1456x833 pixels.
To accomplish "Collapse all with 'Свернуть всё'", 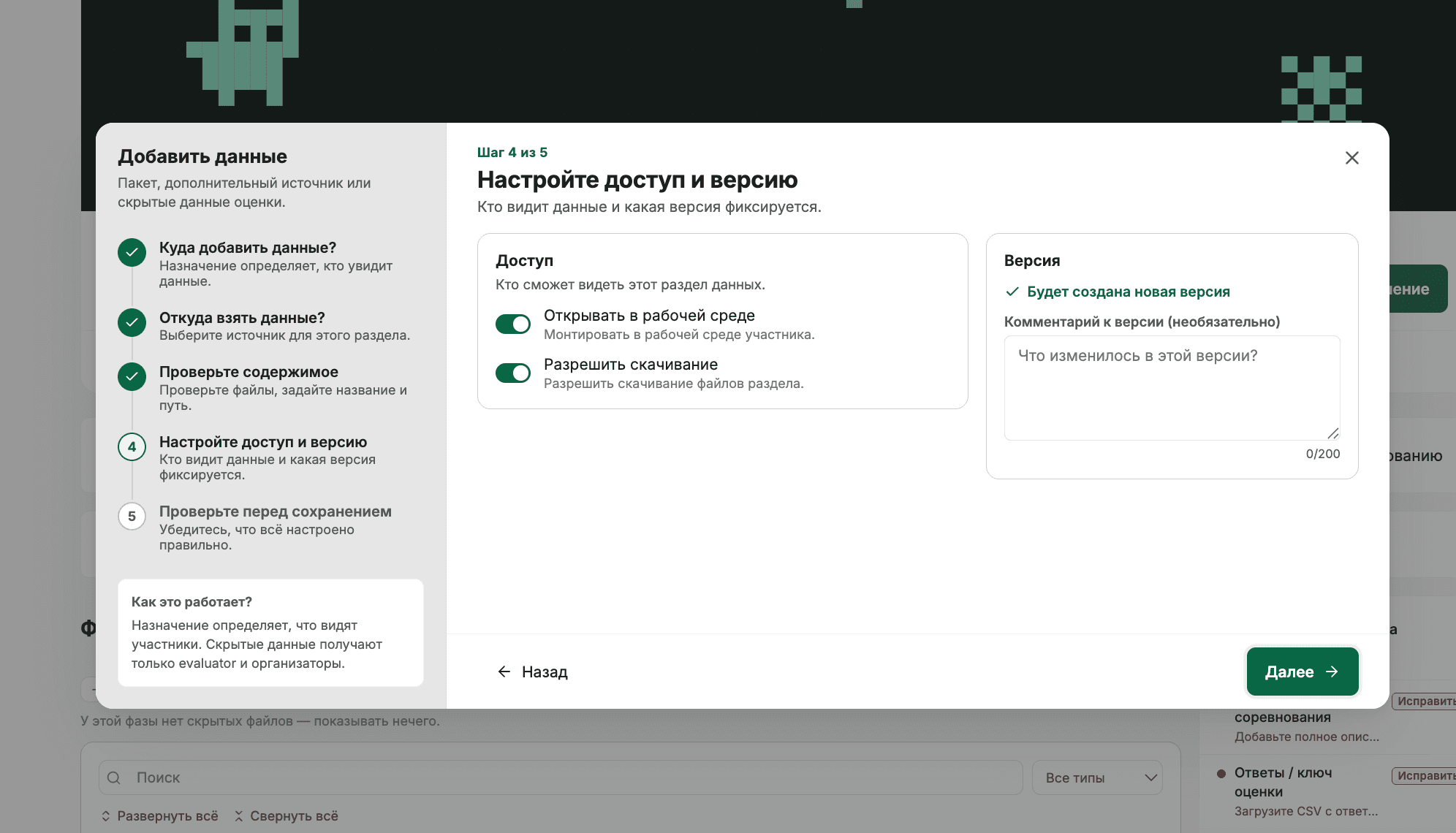I will tap(286, 815).
